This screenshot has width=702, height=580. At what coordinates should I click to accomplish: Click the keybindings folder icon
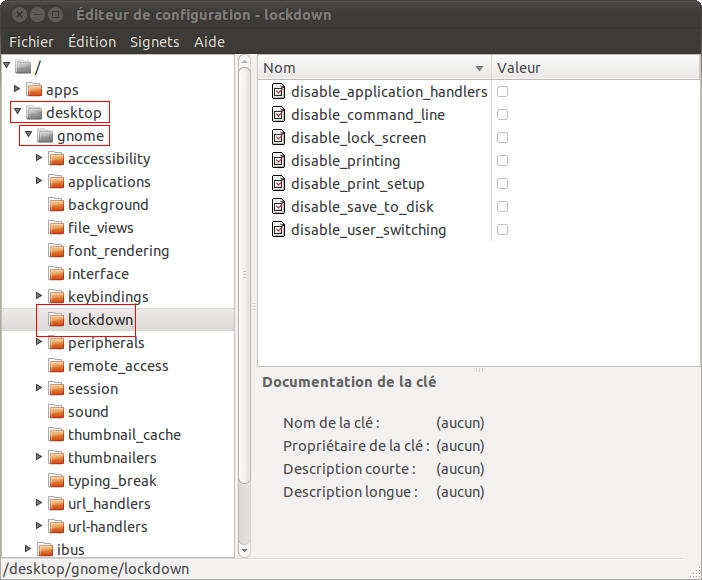tap(56, 296)
